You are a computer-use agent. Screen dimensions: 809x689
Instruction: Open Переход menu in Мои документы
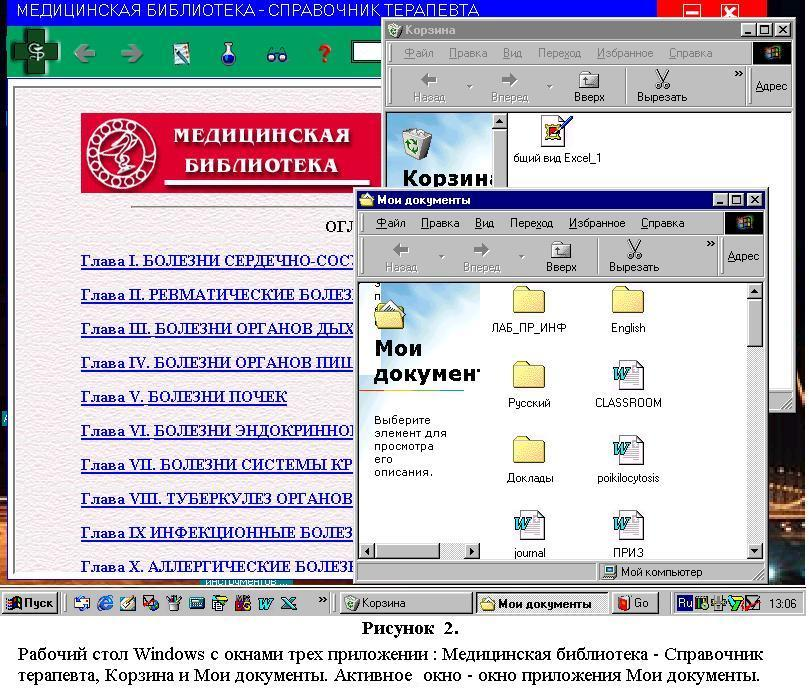point(531,223)
